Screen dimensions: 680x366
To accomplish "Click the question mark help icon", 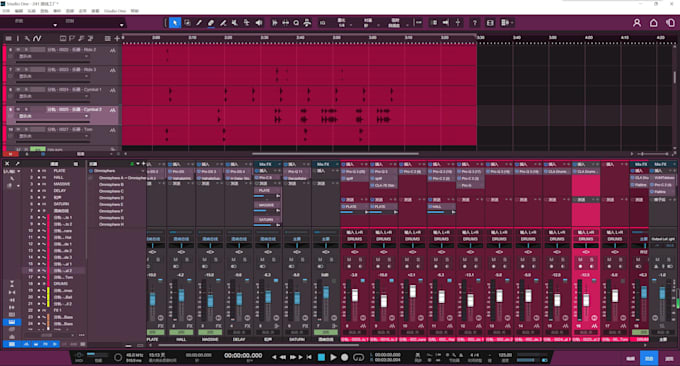I will click(x=475, y=23).
